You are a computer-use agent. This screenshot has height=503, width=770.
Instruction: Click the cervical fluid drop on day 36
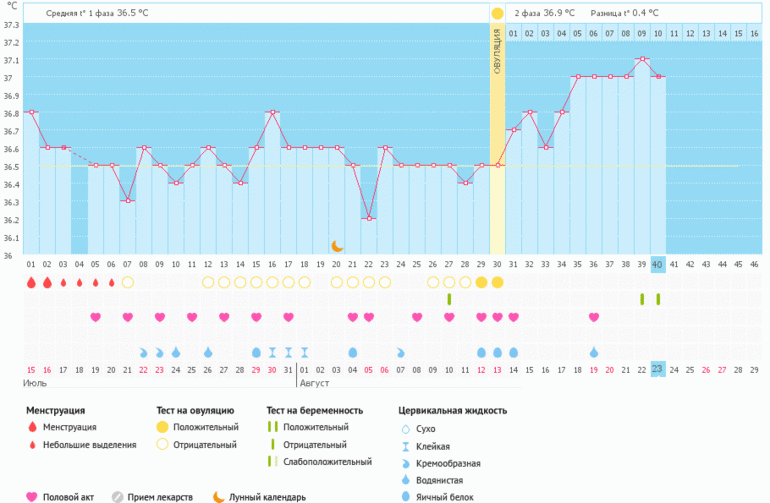594,352
